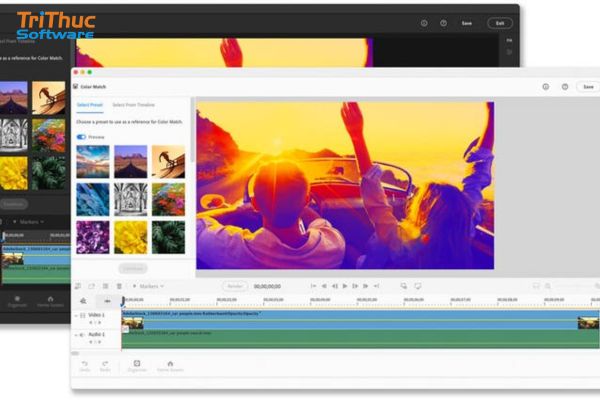This screenshot has width=600, height=400.
Task: Click second round icon left of light window Save
Action: [x=565, y=87]
